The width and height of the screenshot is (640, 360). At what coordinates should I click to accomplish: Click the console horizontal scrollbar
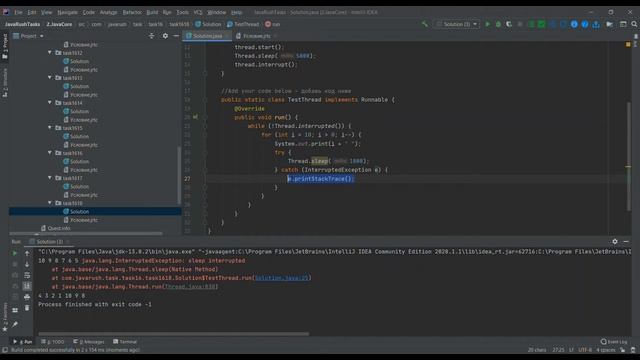(173, 334)
